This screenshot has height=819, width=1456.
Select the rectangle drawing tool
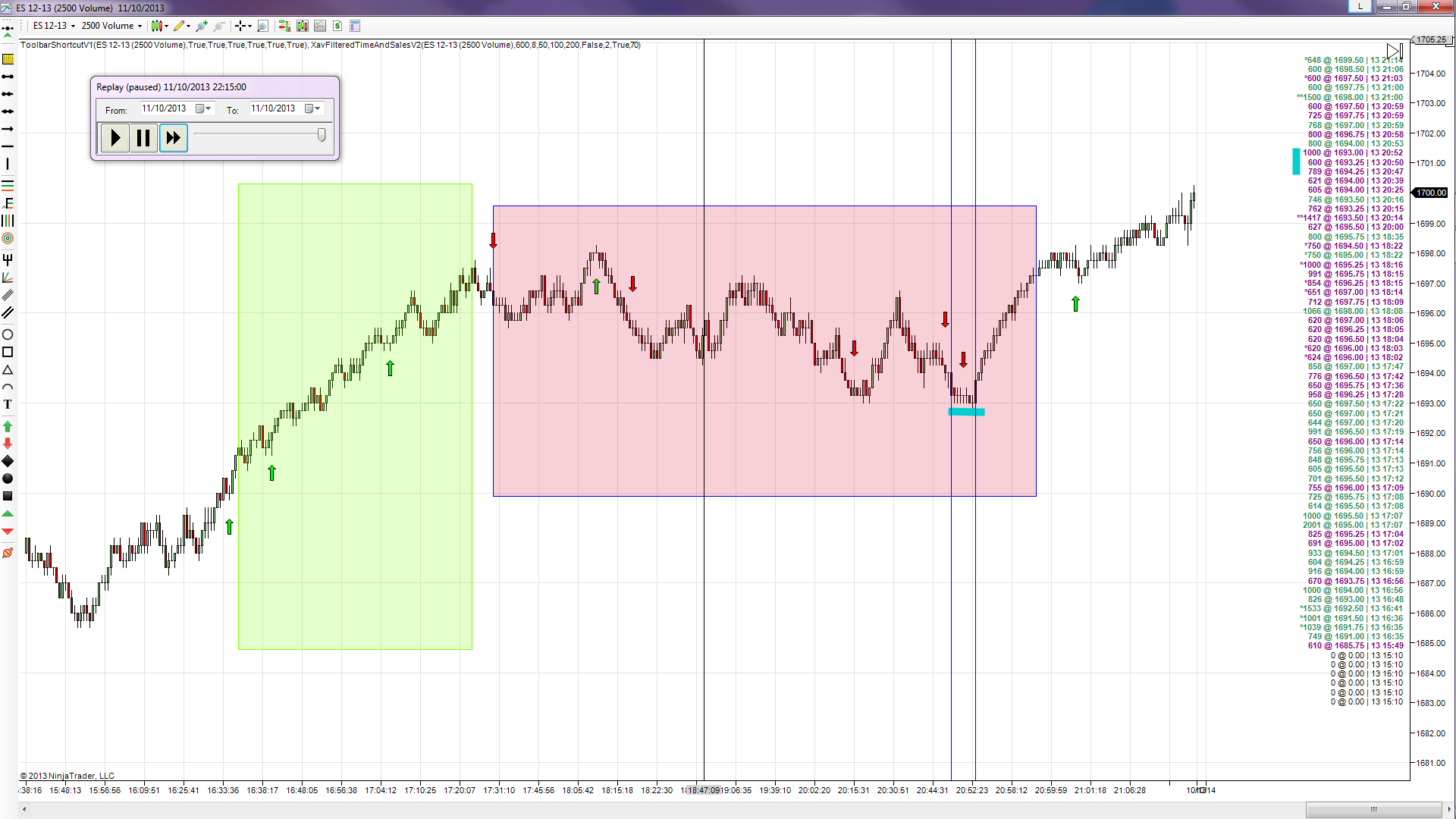pyautogui.click(x=8, y=352)
